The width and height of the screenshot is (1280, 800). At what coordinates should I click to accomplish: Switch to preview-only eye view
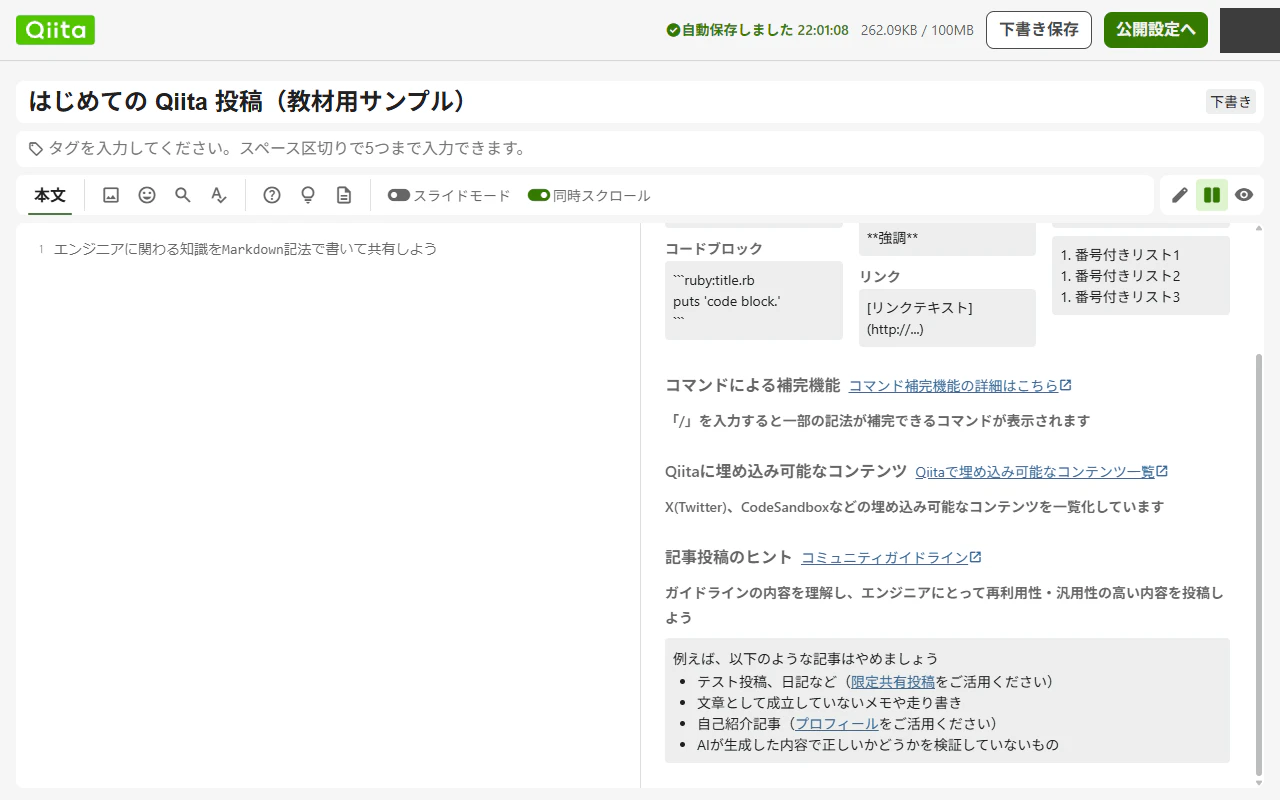click(x=1244, y=195)
